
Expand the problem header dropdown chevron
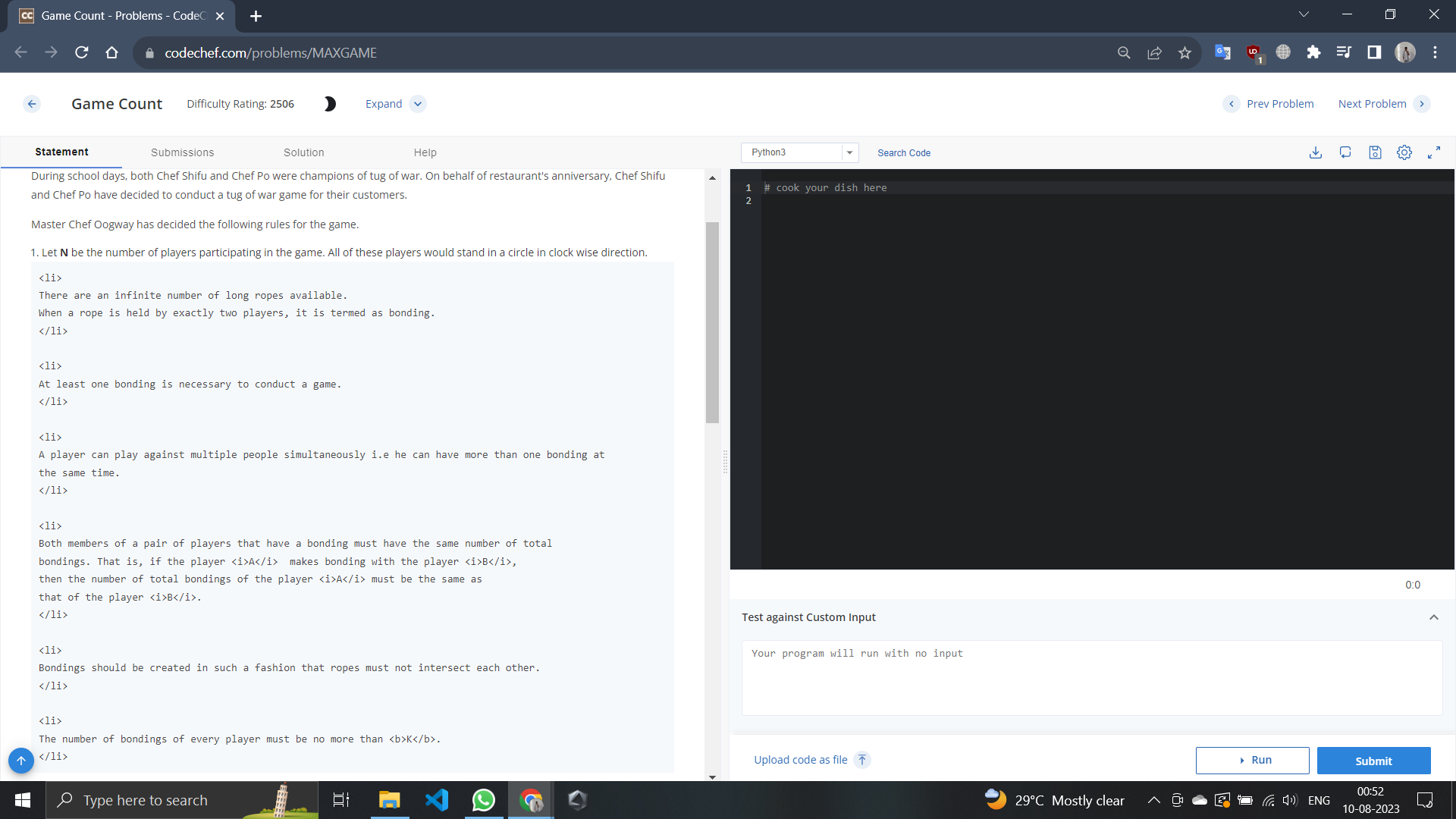(418, 104)
